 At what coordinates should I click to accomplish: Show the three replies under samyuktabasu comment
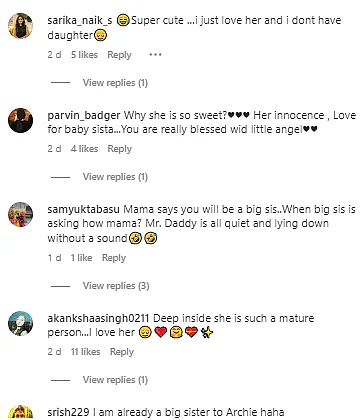[116, 286]
